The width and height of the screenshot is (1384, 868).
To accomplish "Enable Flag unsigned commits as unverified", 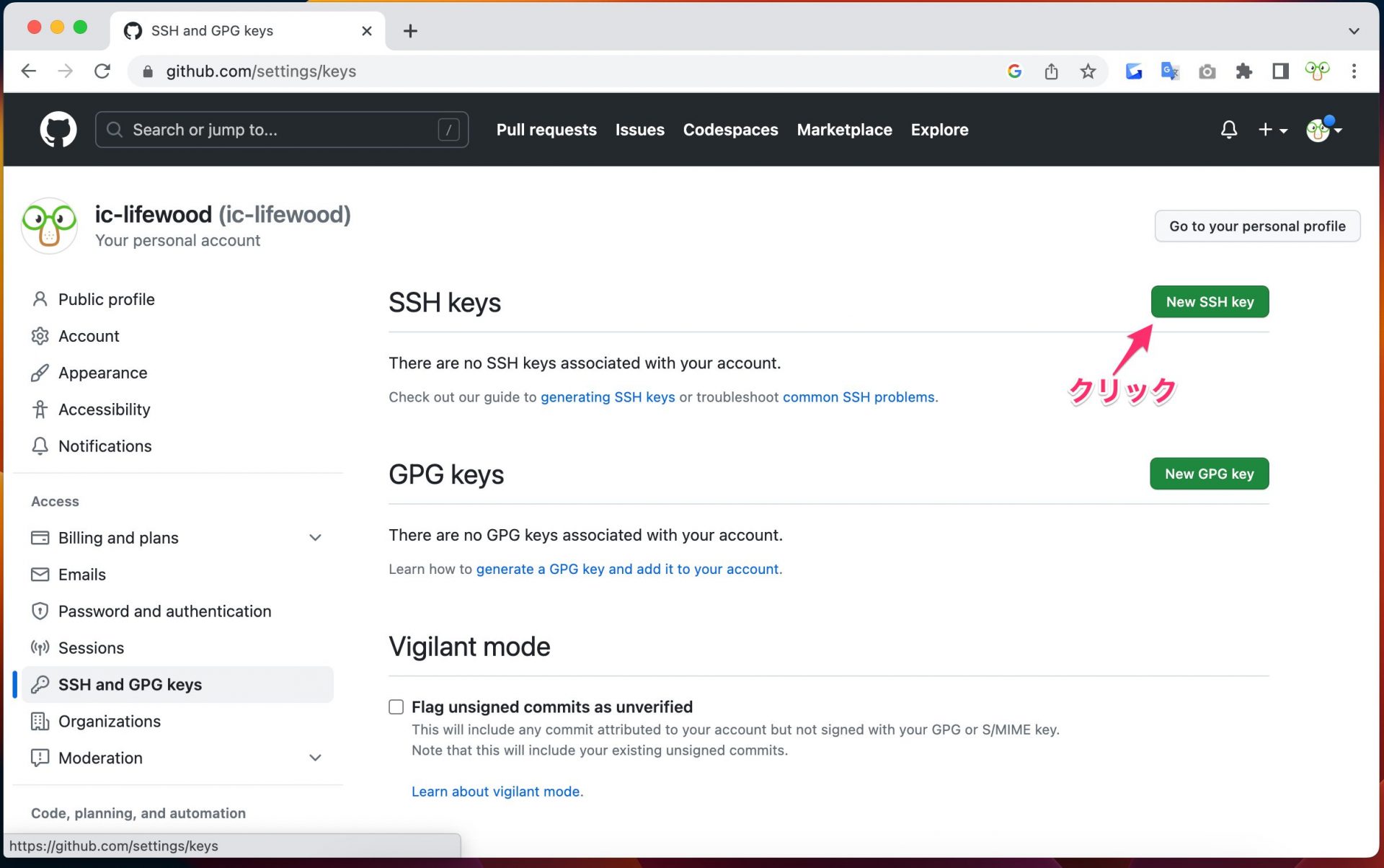I will pyautogui.click(x=396, y=707).
